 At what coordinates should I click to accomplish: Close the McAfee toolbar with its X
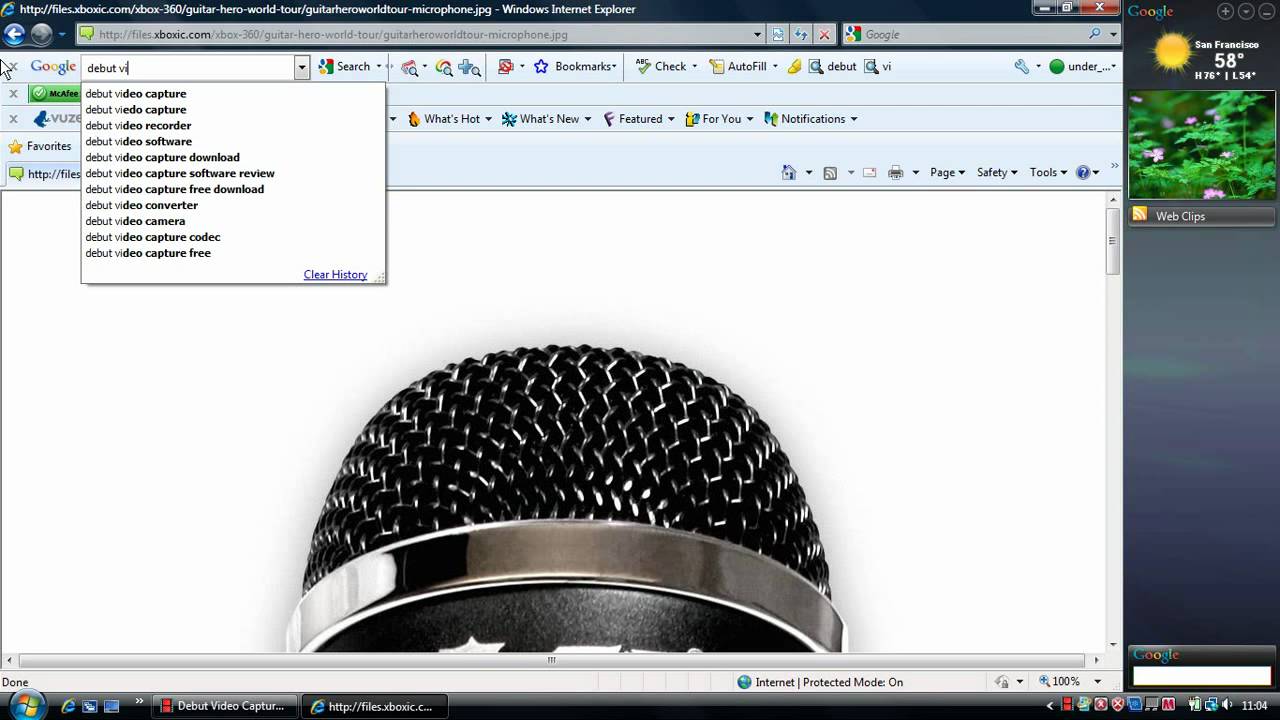point(13,93)
